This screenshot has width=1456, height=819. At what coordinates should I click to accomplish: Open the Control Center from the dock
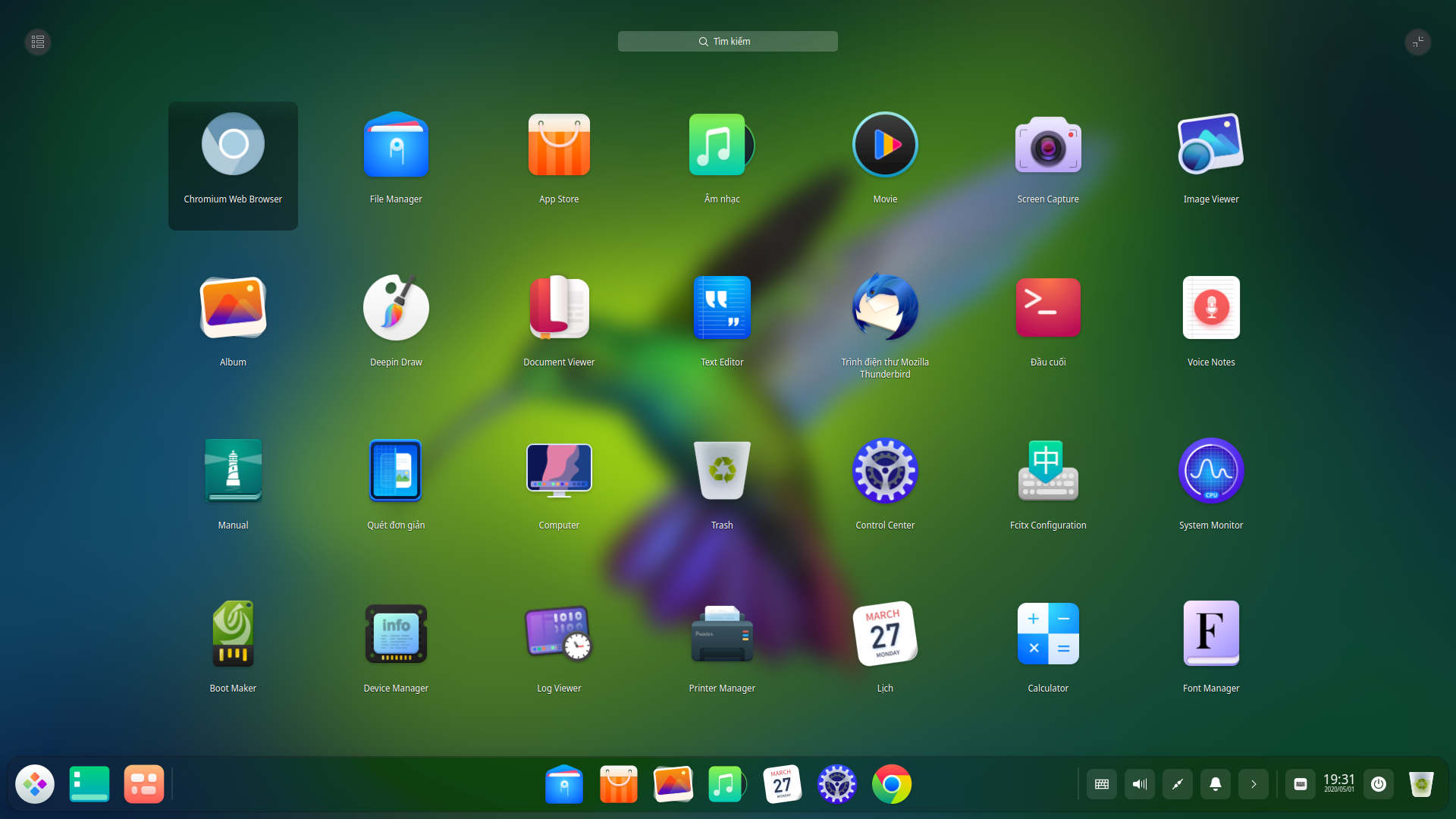(x=837, y=784)
